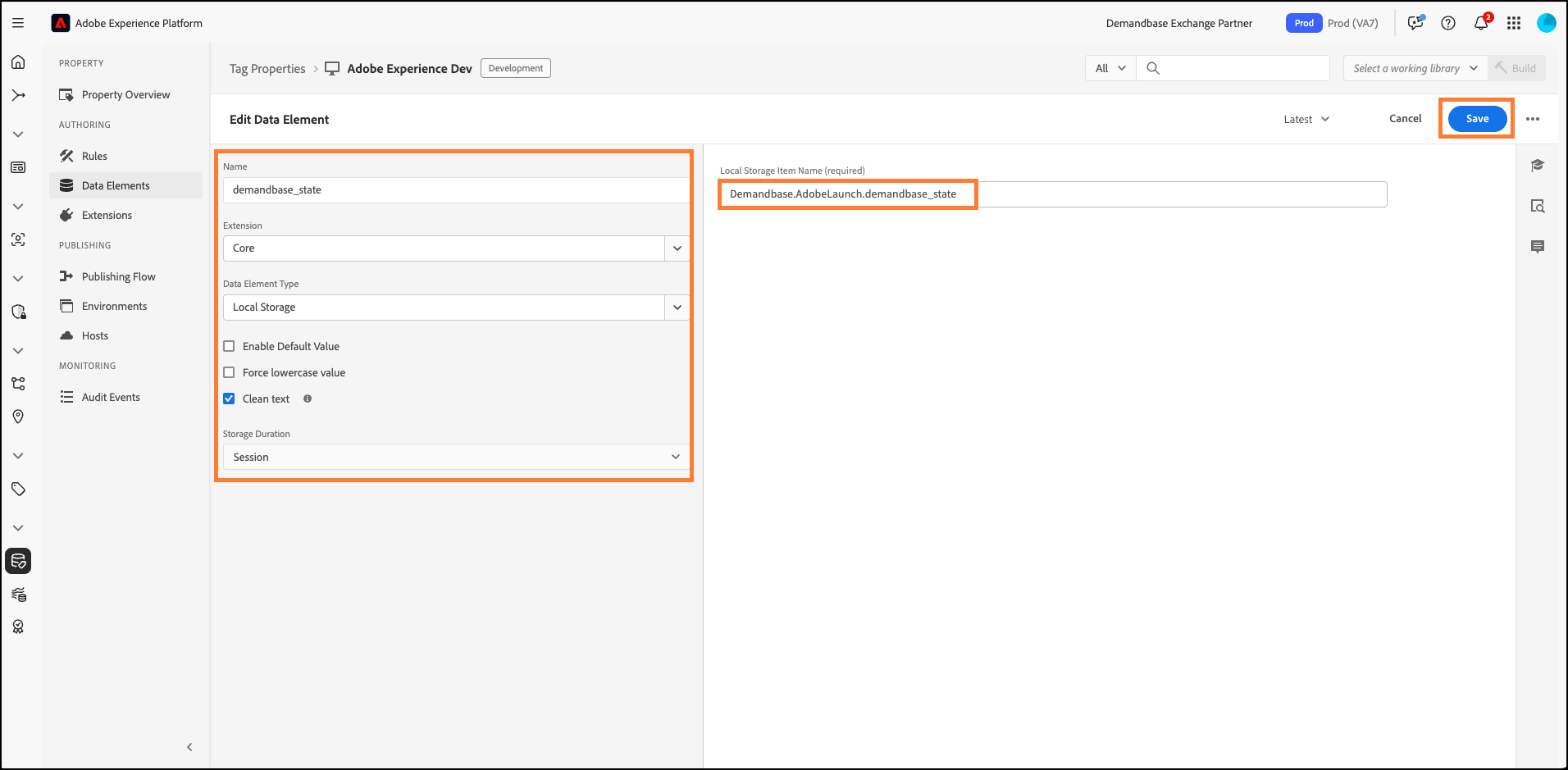1568x770 pixels.
Task: Click the notifications bell icon
Action: click(x=1480, y=23)
